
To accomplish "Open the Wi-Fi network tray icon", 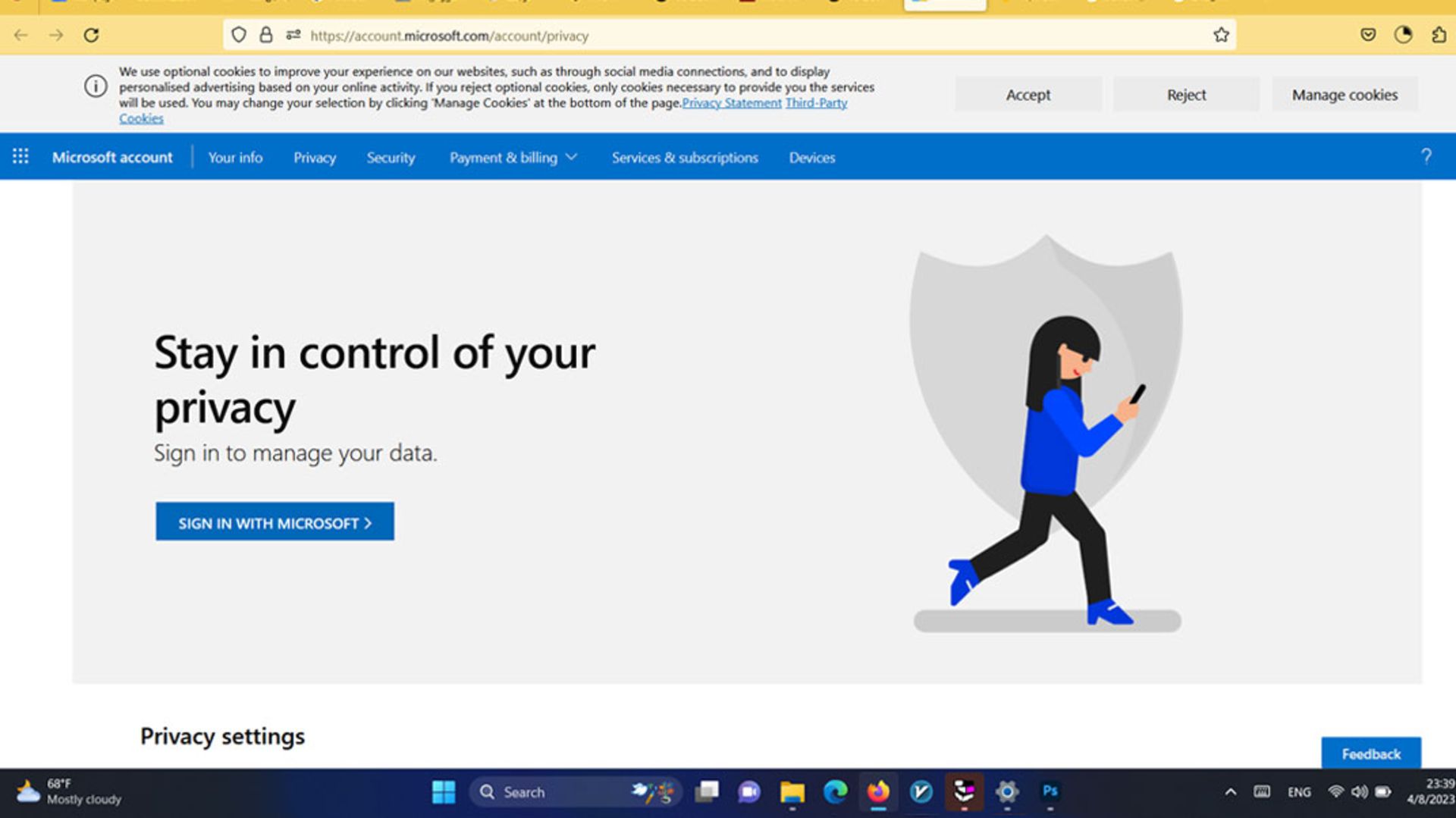I will point(1335,792).
